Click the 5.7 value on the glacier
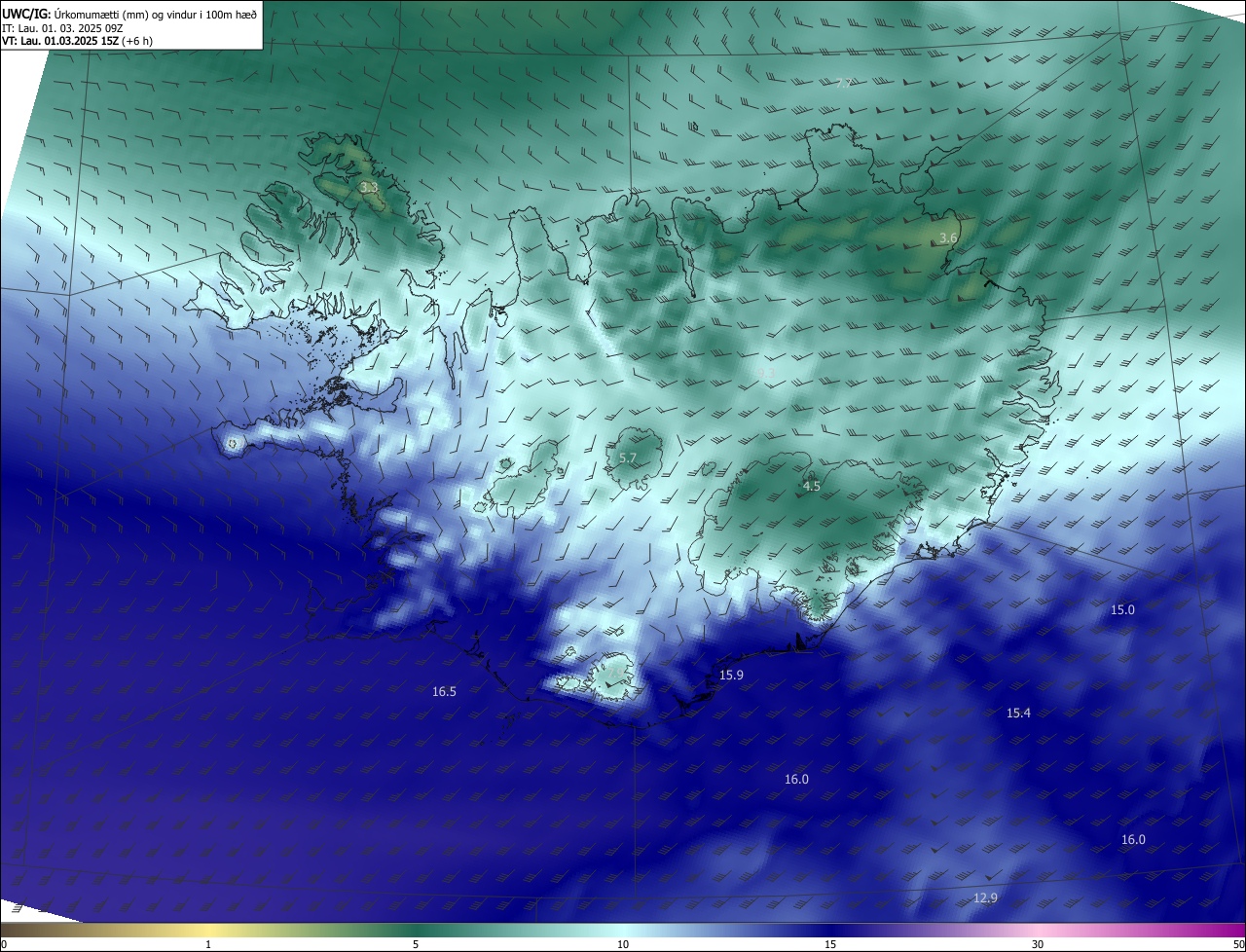1246x952 pixels. 628,458
